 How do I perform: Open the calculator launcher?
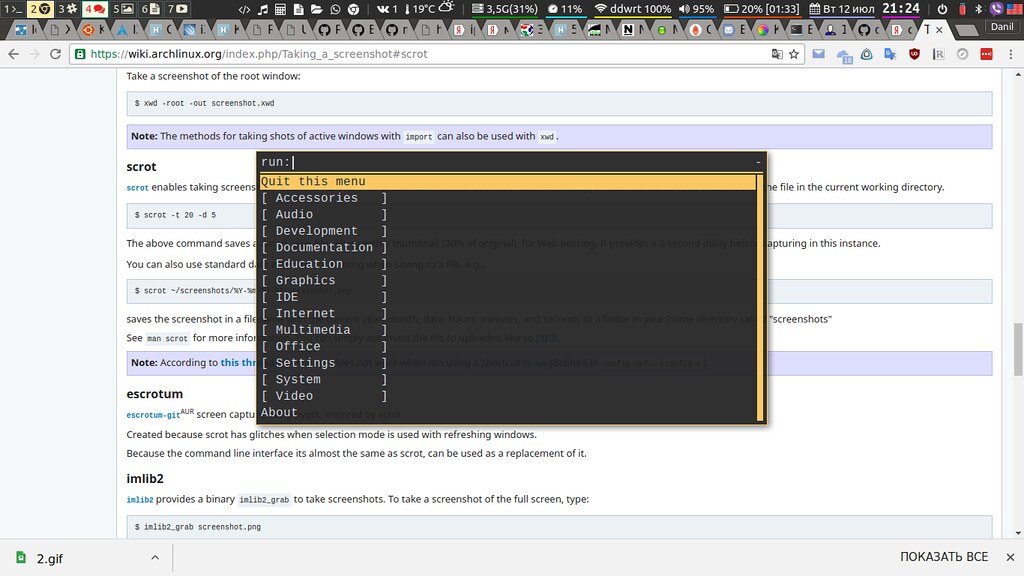(x=280, y=9)
